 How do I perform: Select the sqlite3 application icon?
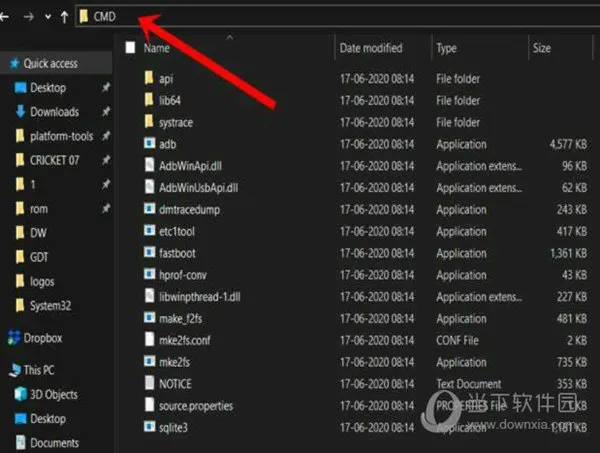coord(150,427)
